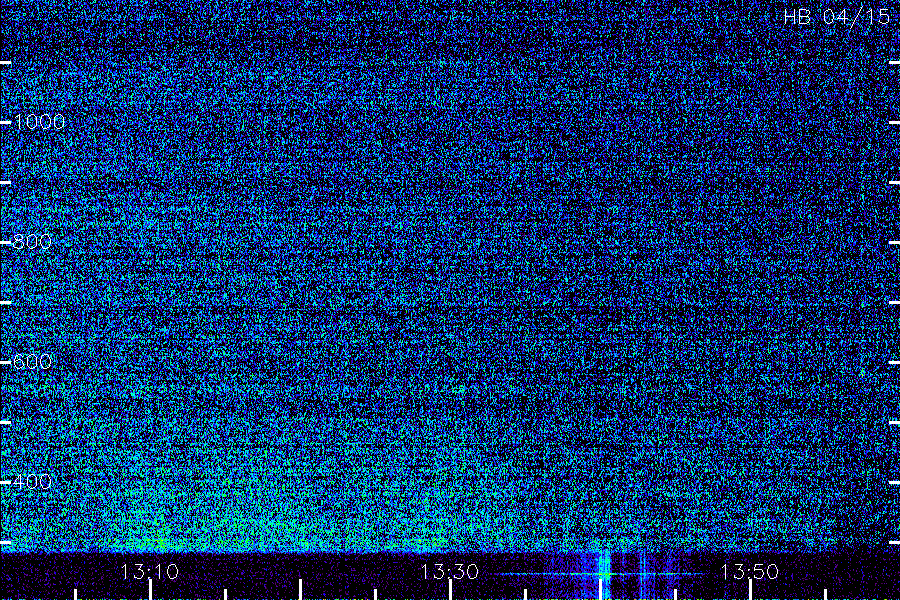Click the tick mark above the 13:10 label

pos(150,590)
